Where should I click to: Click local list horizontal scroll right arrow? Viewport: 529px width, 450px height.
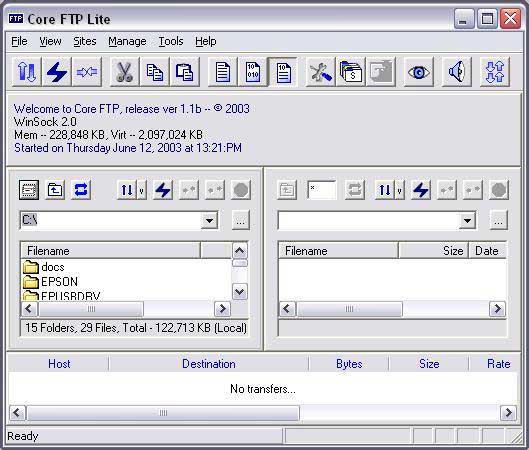click(222, 308)
